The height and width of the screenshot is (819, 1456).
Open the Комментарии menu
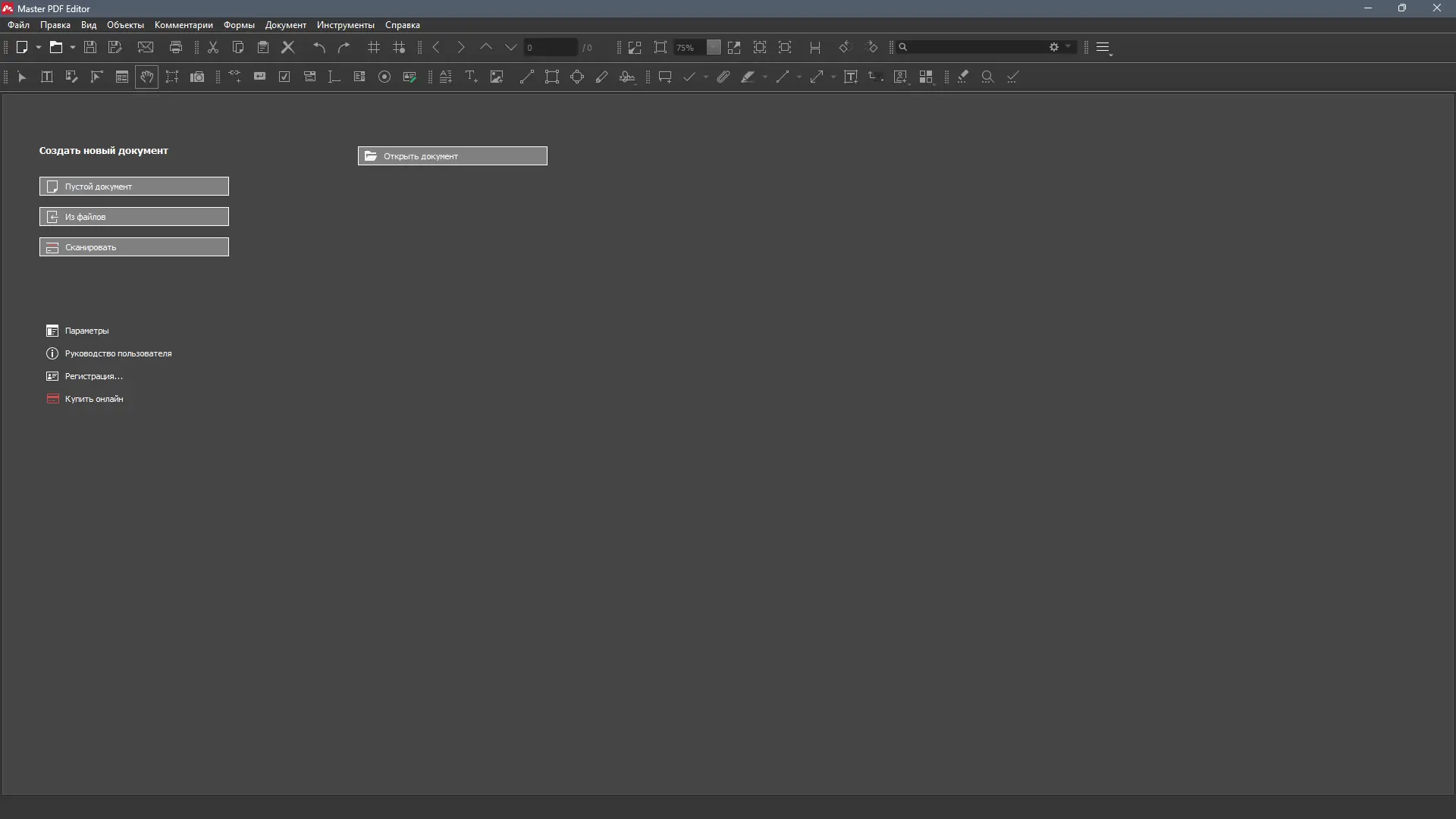(x=184, y=25)
